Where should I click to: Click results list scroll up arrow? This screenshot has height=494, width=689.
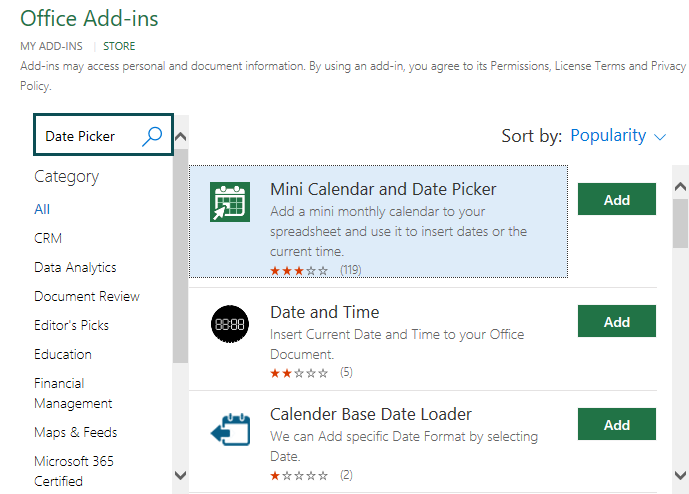[x=680, y=186]
